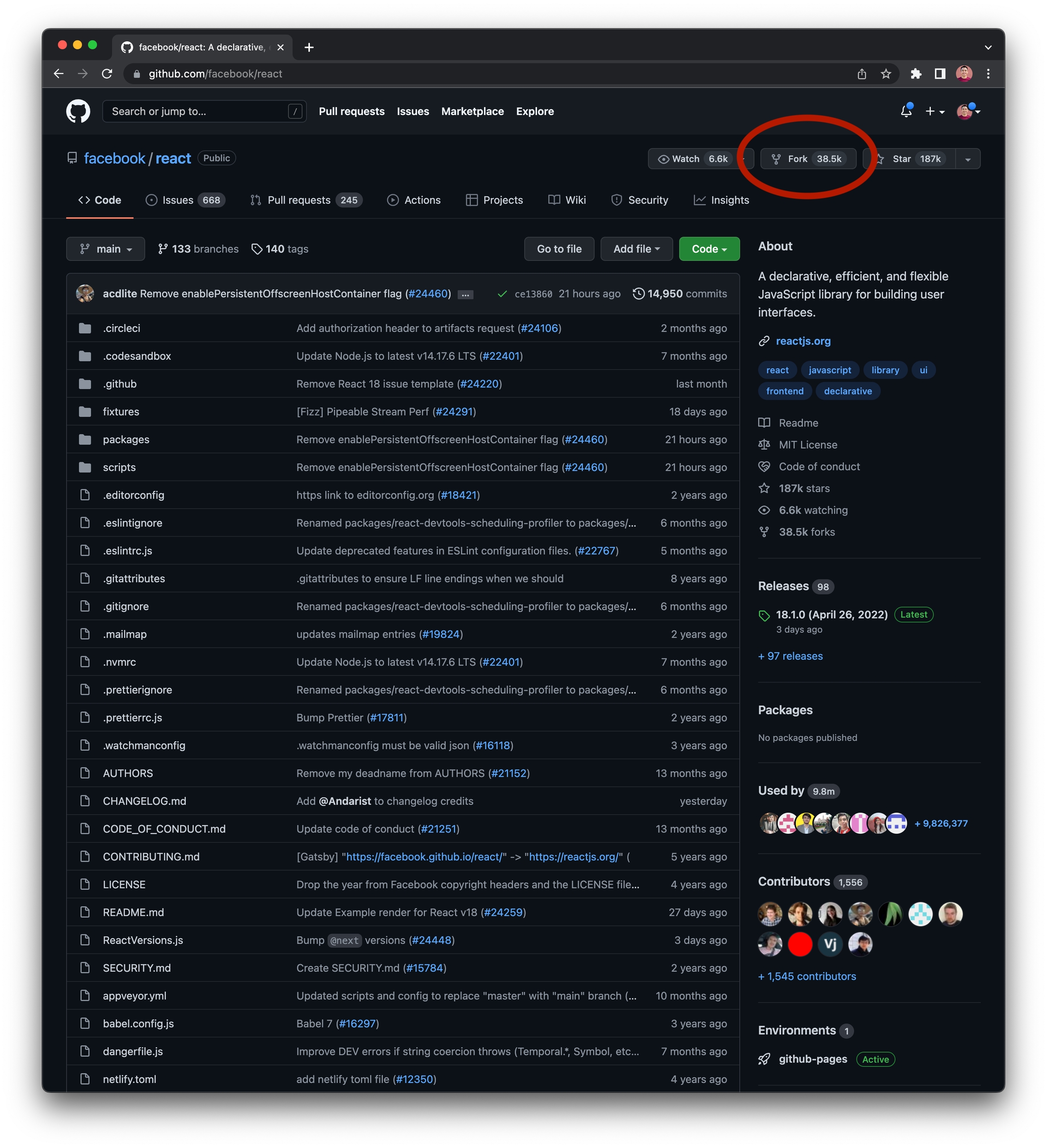The image size is (1047, 1148).
Task: Open the Insights tab
Action: 721,200
